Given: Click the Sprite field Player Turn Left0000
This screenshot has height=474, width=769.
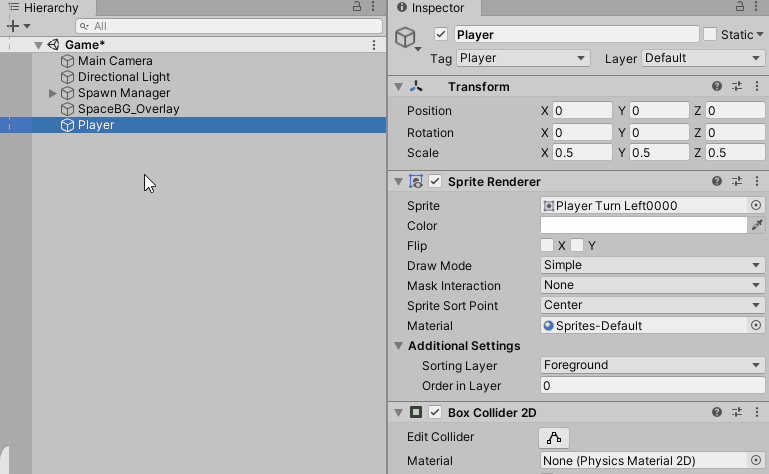Looking at the screenshot, I should (644, 206).
